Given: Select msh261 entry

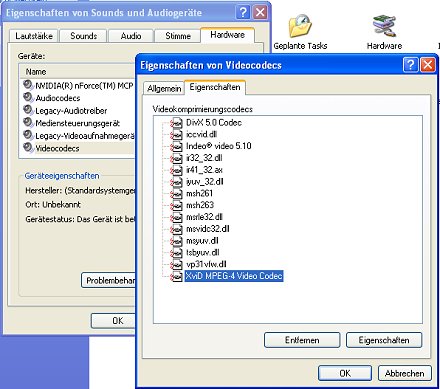Looking at the screenshot, I should coord(199,194).
